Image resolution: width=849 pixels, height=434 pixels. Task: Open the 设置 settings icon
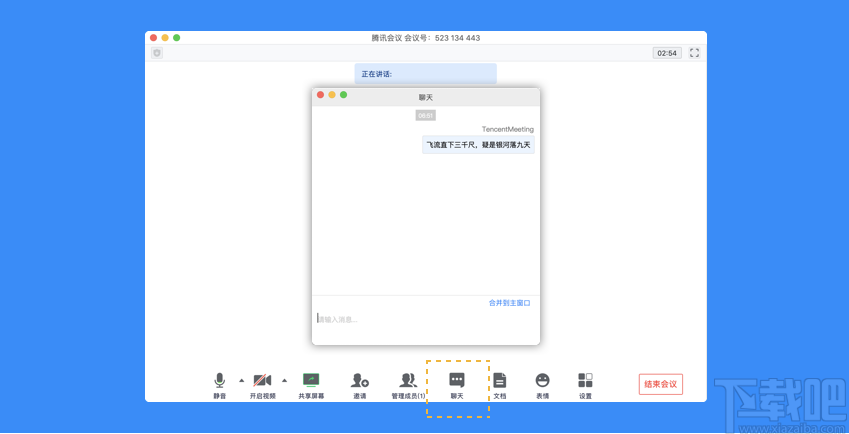pos(585,380)
